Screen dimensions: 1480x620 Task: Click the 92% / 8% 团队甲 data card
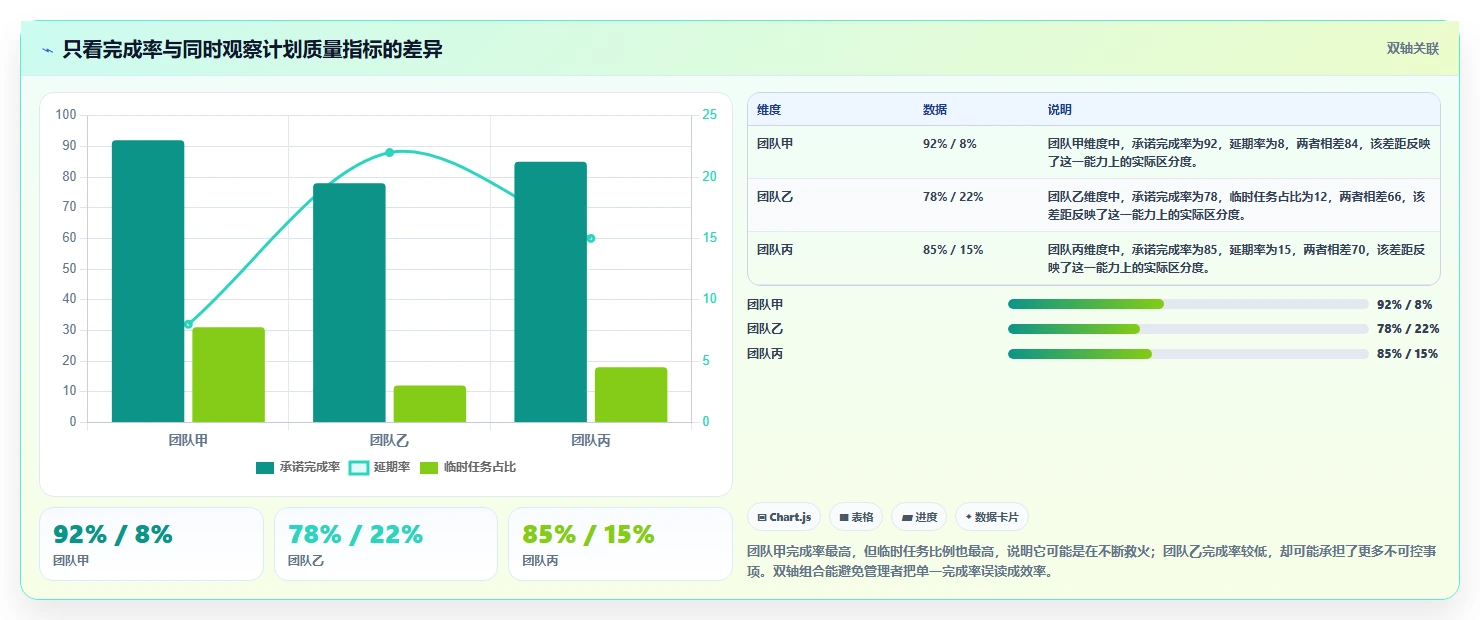coord(151,544)
